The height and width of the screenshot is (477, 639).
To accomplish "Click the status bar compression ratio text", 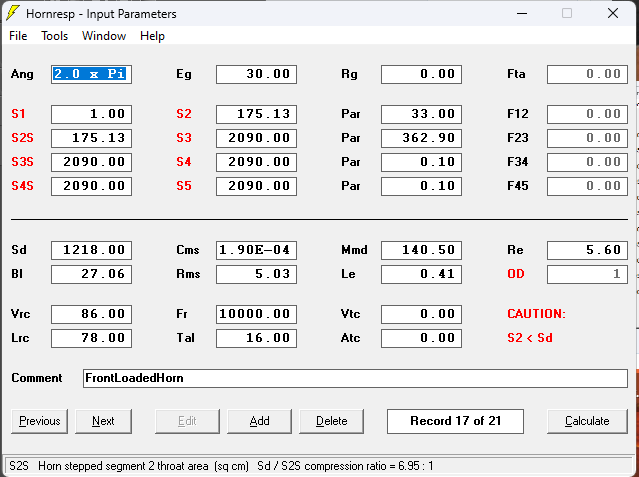I will (x=345, y=466).
